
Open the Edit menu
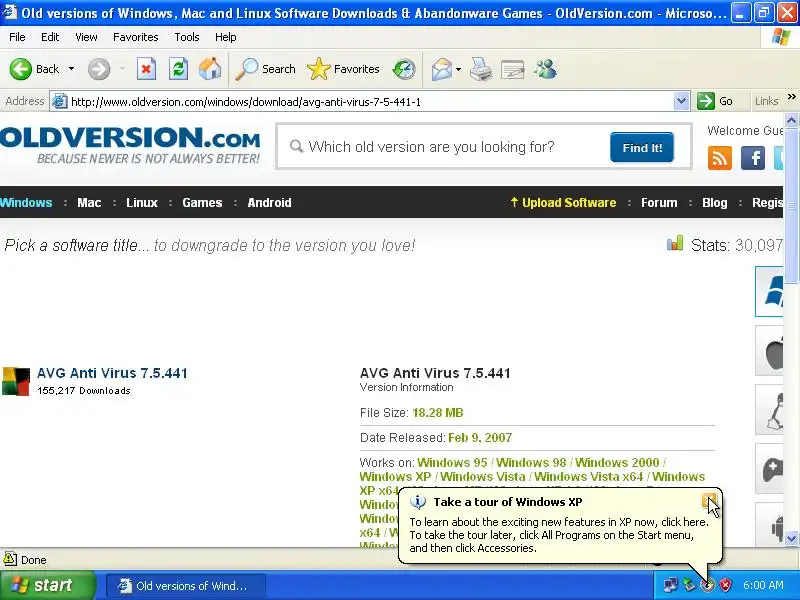(50, 37)
